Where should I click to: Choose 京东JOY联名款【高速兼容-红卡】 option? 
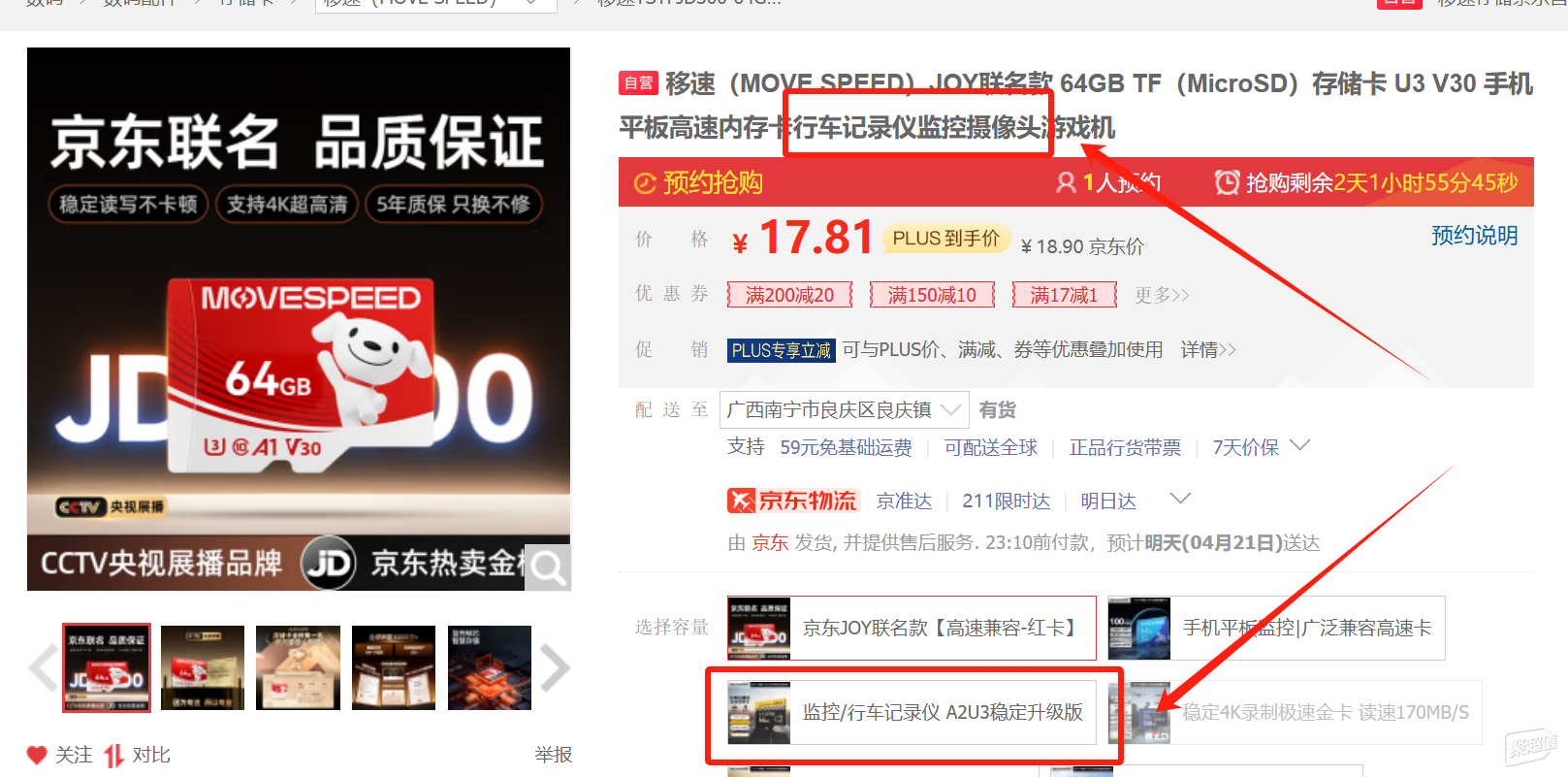tap(912, 629)
